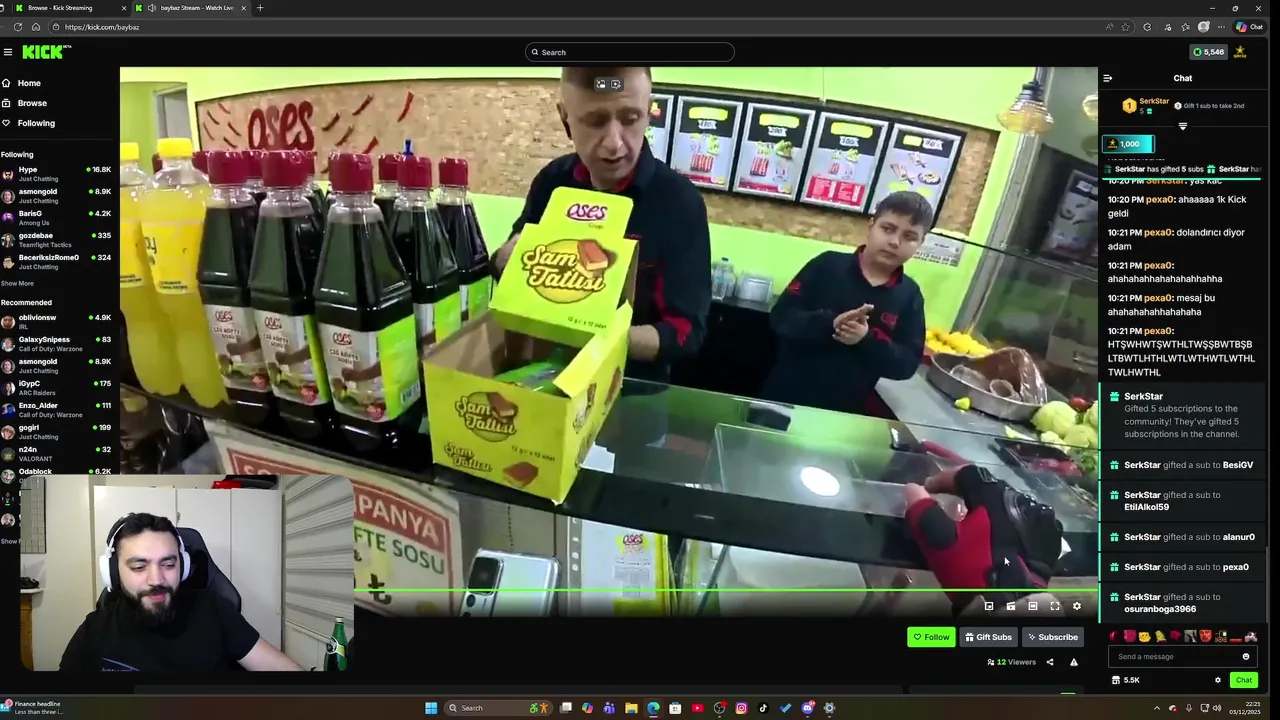Expand the gift leaderboard chevron
This screenshot has height=720, width=1280.
click(1182, 126)
